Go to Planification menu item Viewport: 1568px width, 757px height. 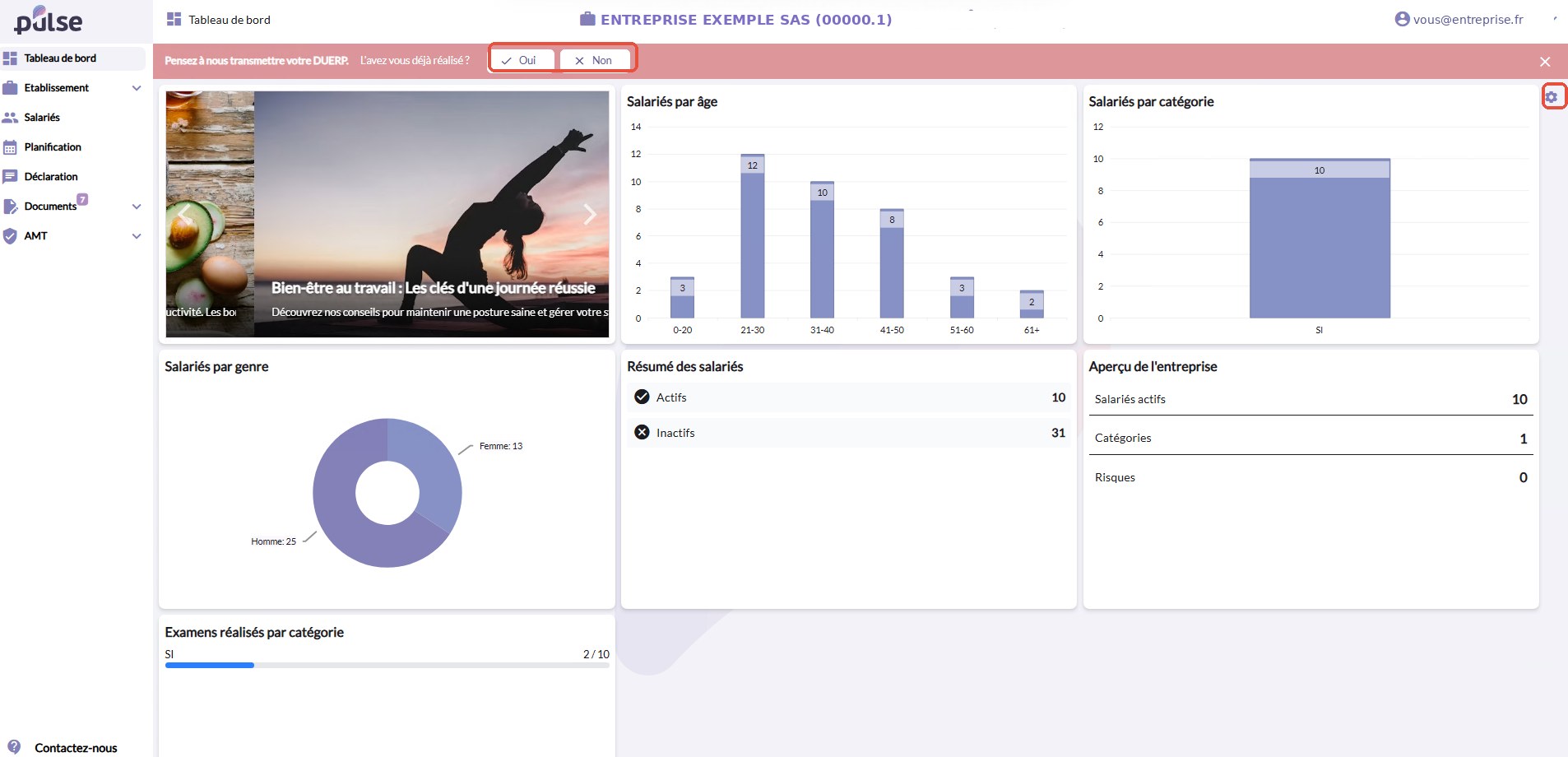(x=73, y=147)
